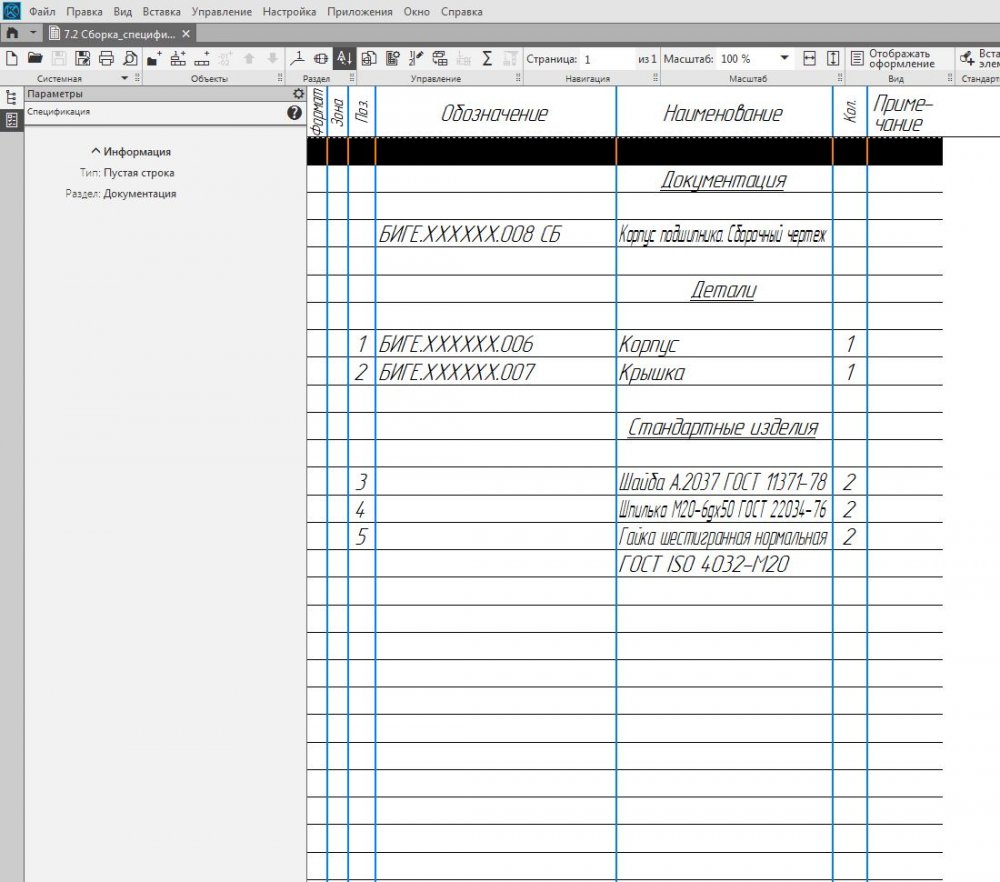Click the new document icon

tap(12, 59)
